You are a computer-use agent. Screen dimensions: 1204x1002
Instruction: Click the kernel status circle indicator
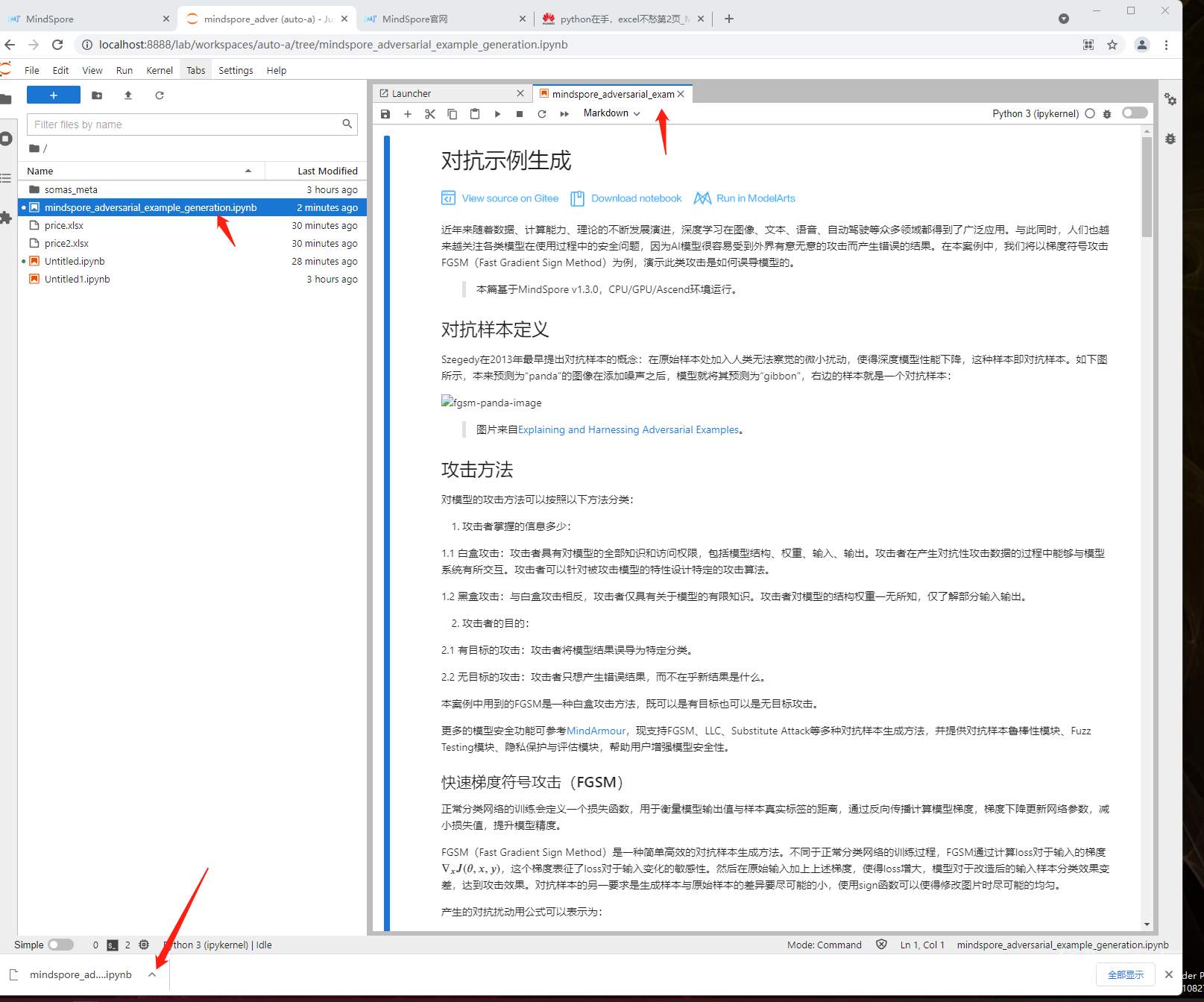1090,113
